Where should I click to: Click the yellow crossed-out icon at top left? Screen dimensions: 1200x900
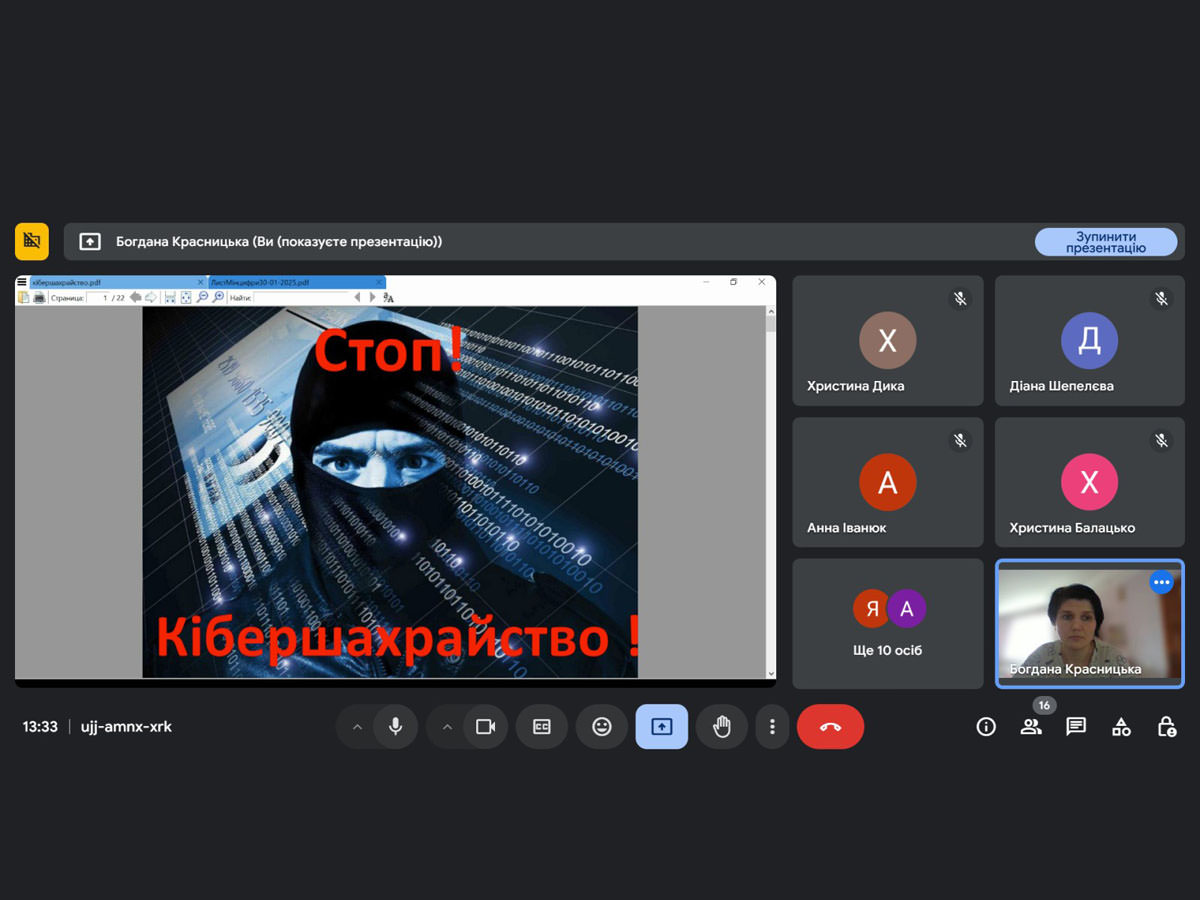32,241
